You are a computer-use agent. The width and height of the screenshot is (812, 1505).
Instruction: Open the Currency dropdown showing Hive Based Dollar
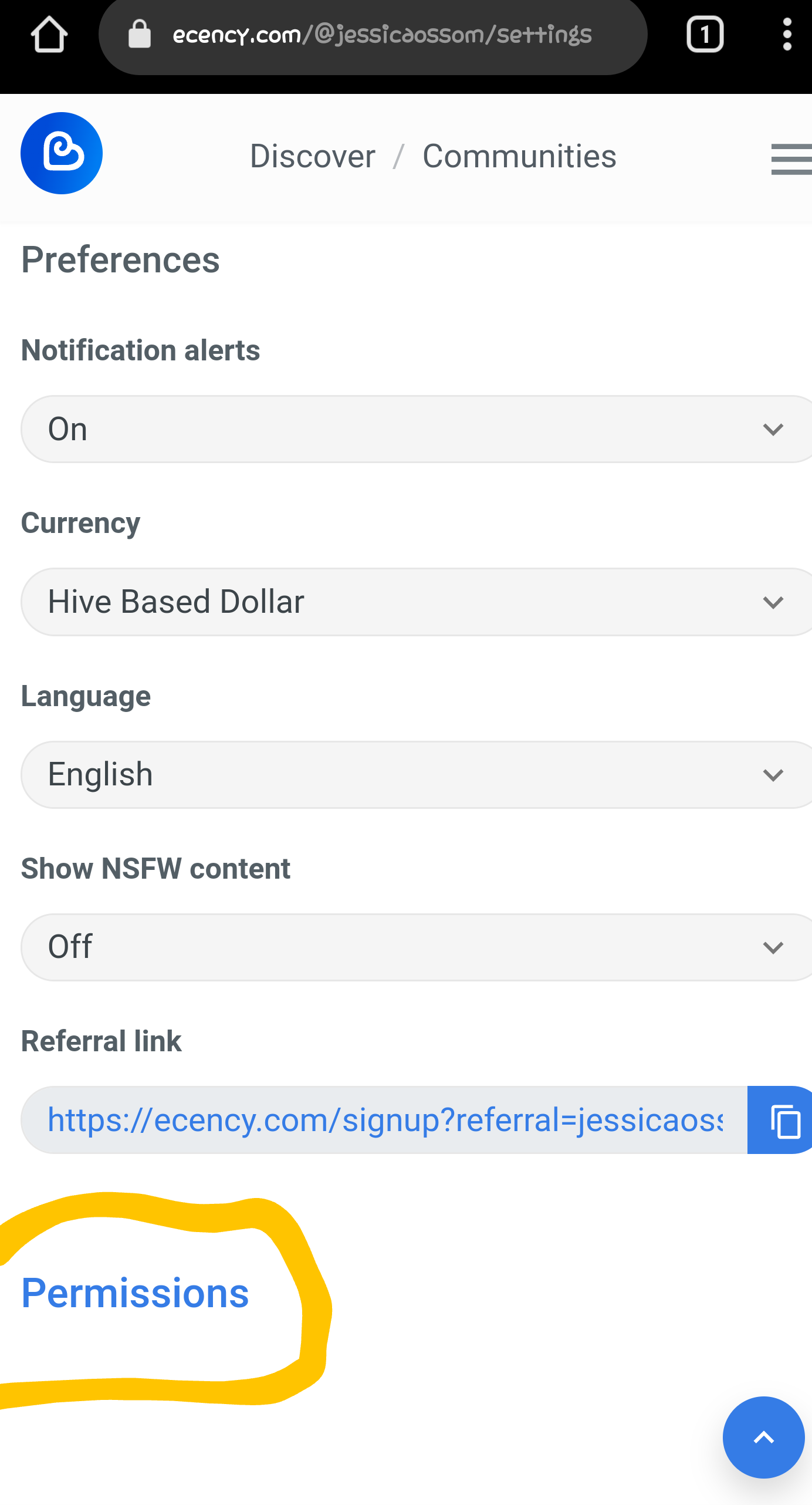(417, 602)
